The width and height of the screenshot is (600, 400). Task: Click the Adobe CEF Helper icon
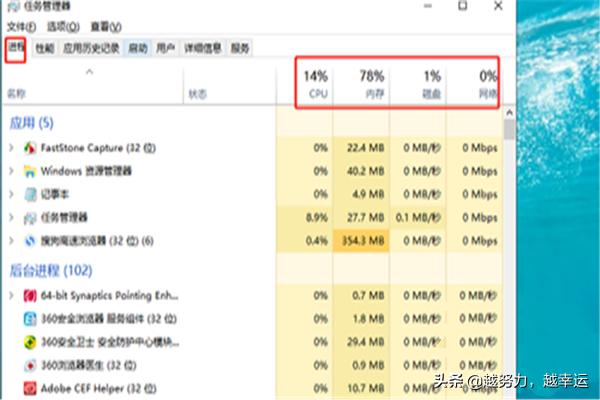30,389
